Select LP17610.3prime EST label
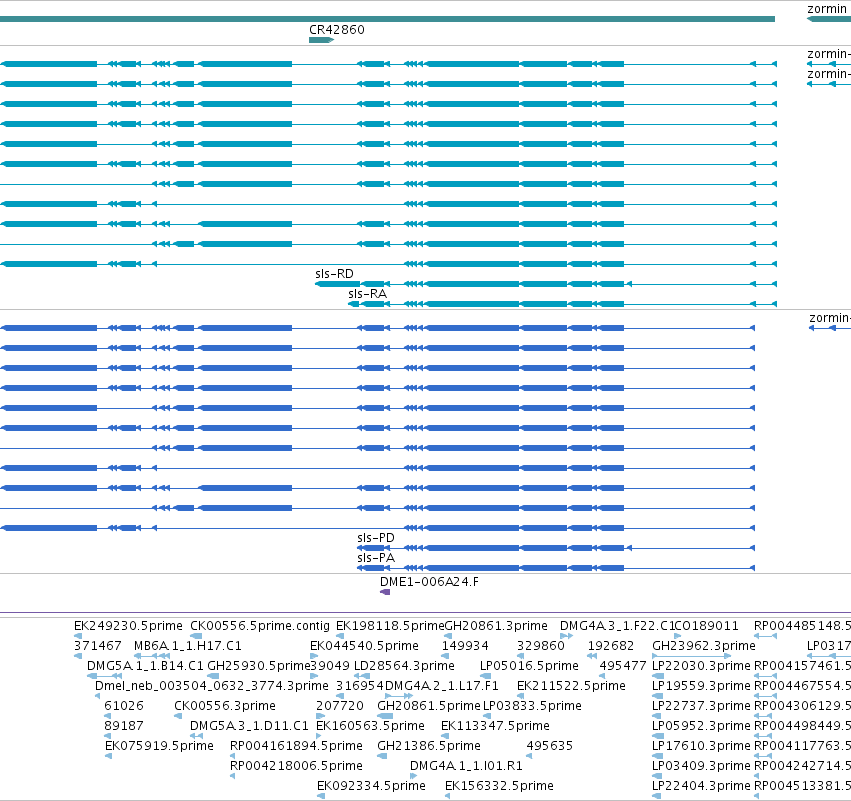This screenshot has width=851, height=801. 701,746
